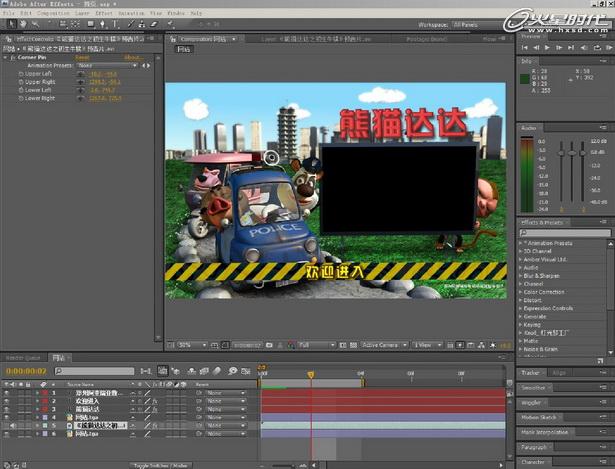Select the Rectangle shape tool

[x=91, y=24]
